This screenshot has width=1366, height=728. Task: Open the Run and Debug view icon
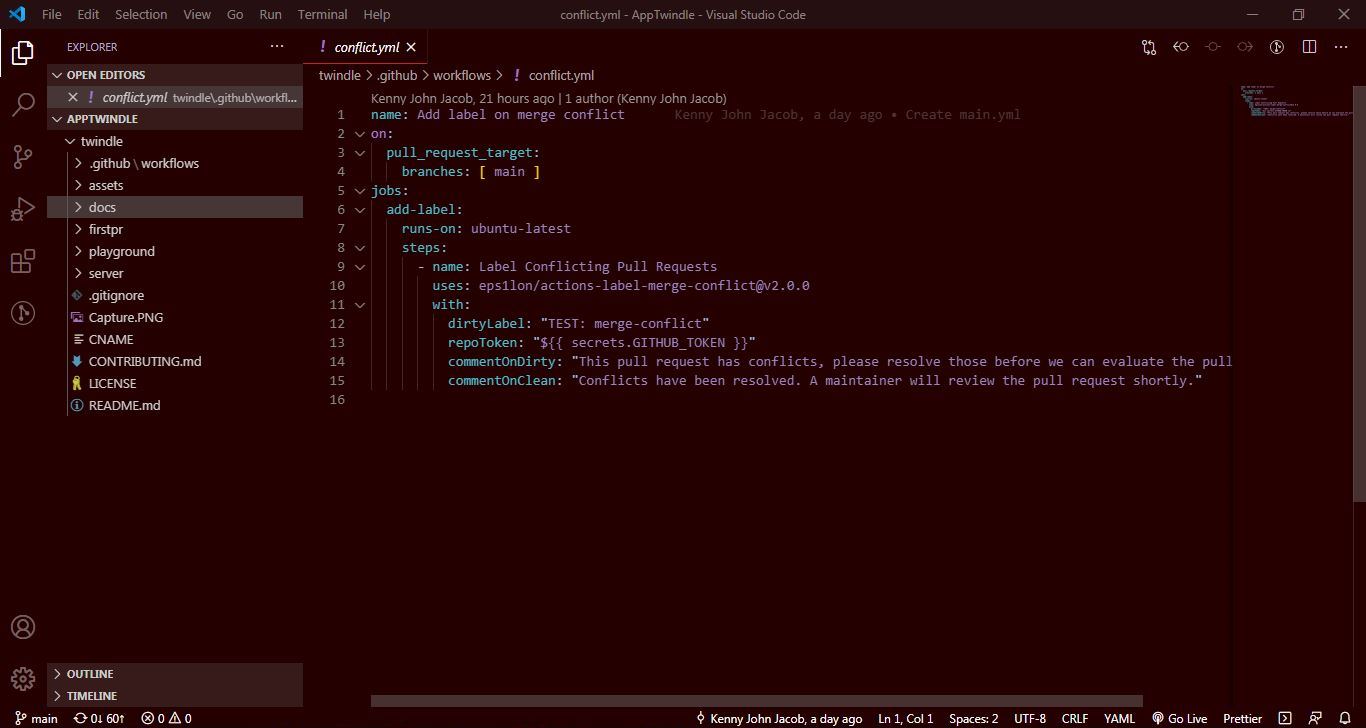(x=23, y=209)
